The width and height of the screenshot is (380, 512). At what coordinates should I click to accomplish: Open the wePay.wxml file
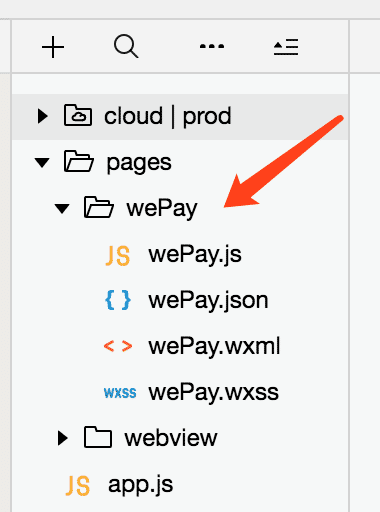214,347
